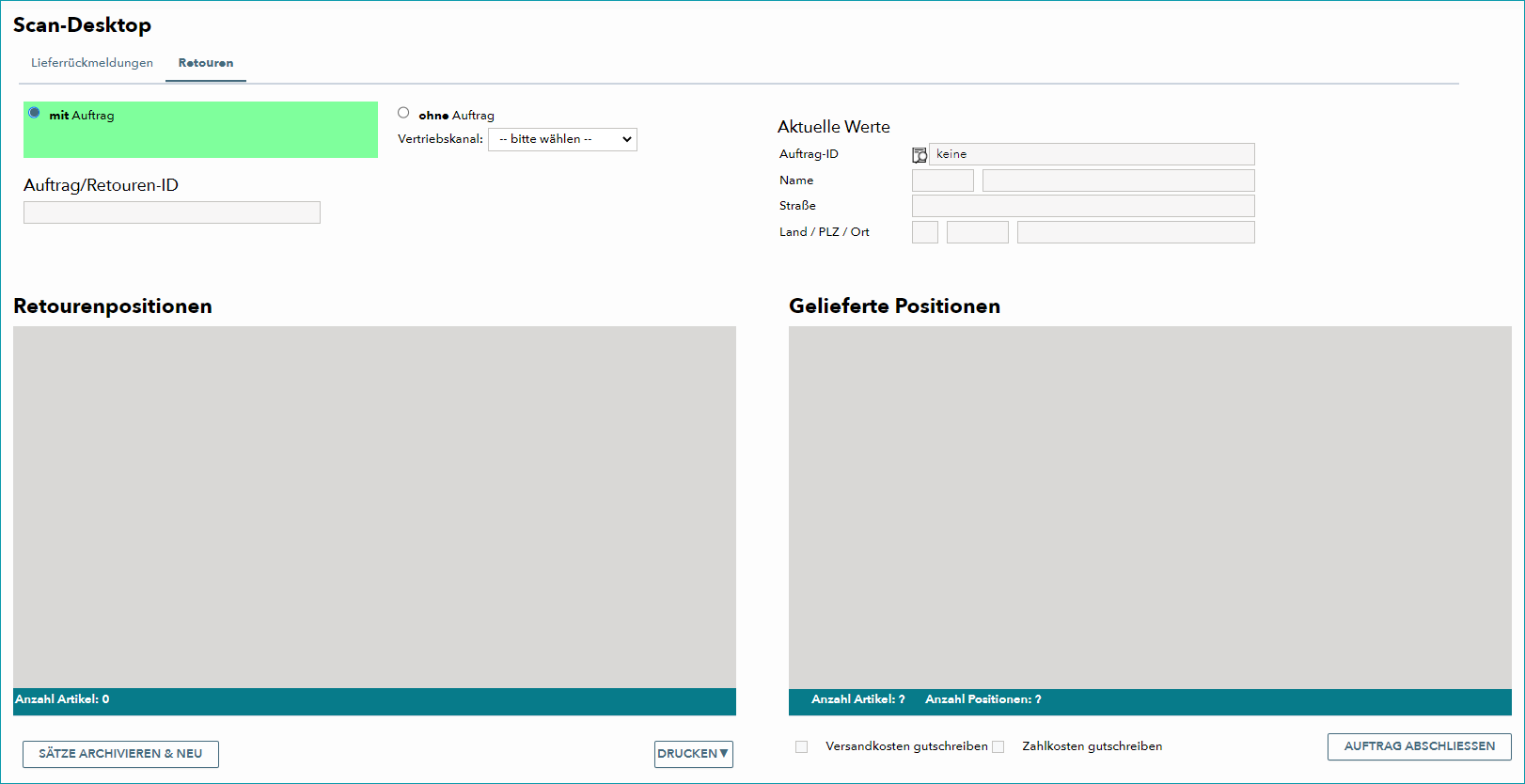The image size is (1525, 784).
Task: Click 'Anzahl Artikel: ?' in Gelieferte Positionen footer
Action: (858, 699)
